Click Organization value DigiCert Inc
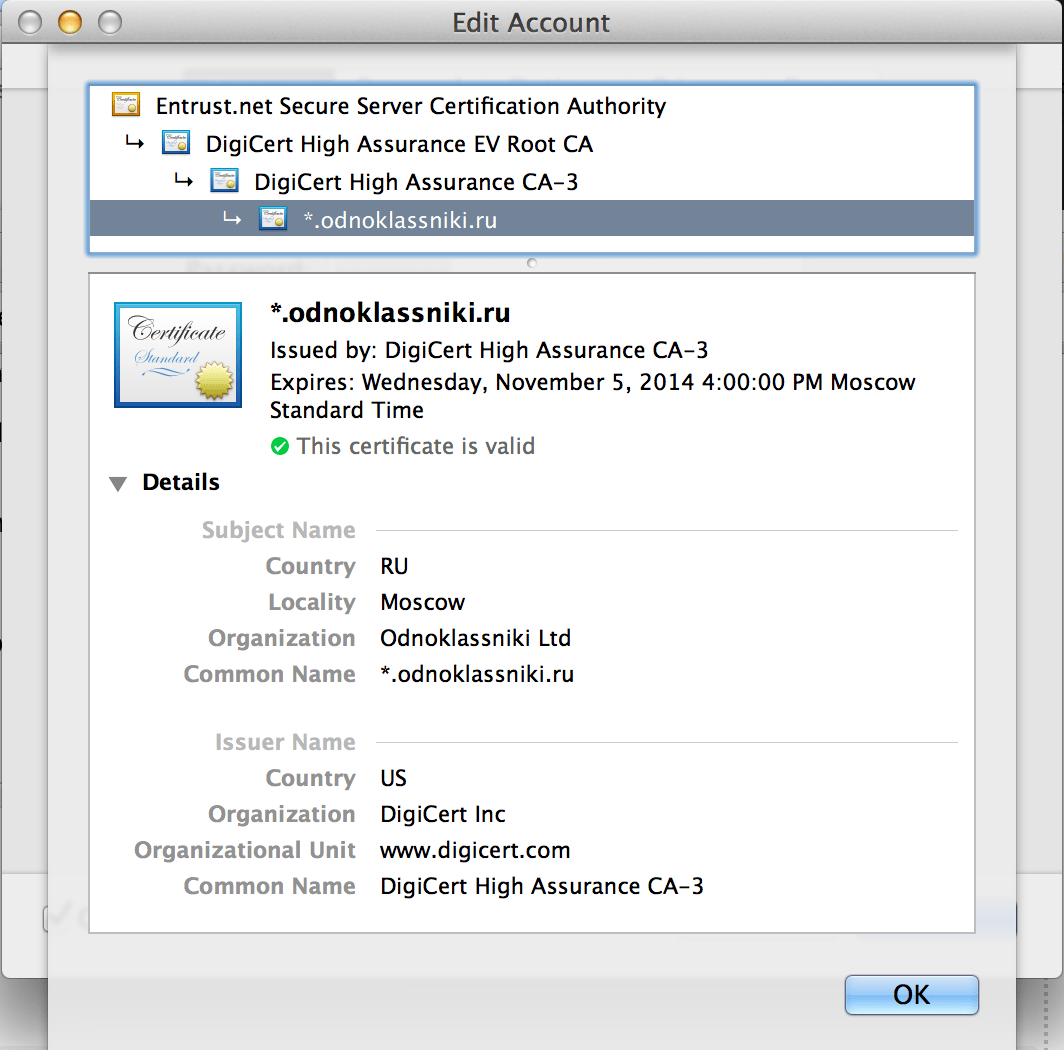The height and width of the screenshot is (1050, 1064). (x=442, y=814)
